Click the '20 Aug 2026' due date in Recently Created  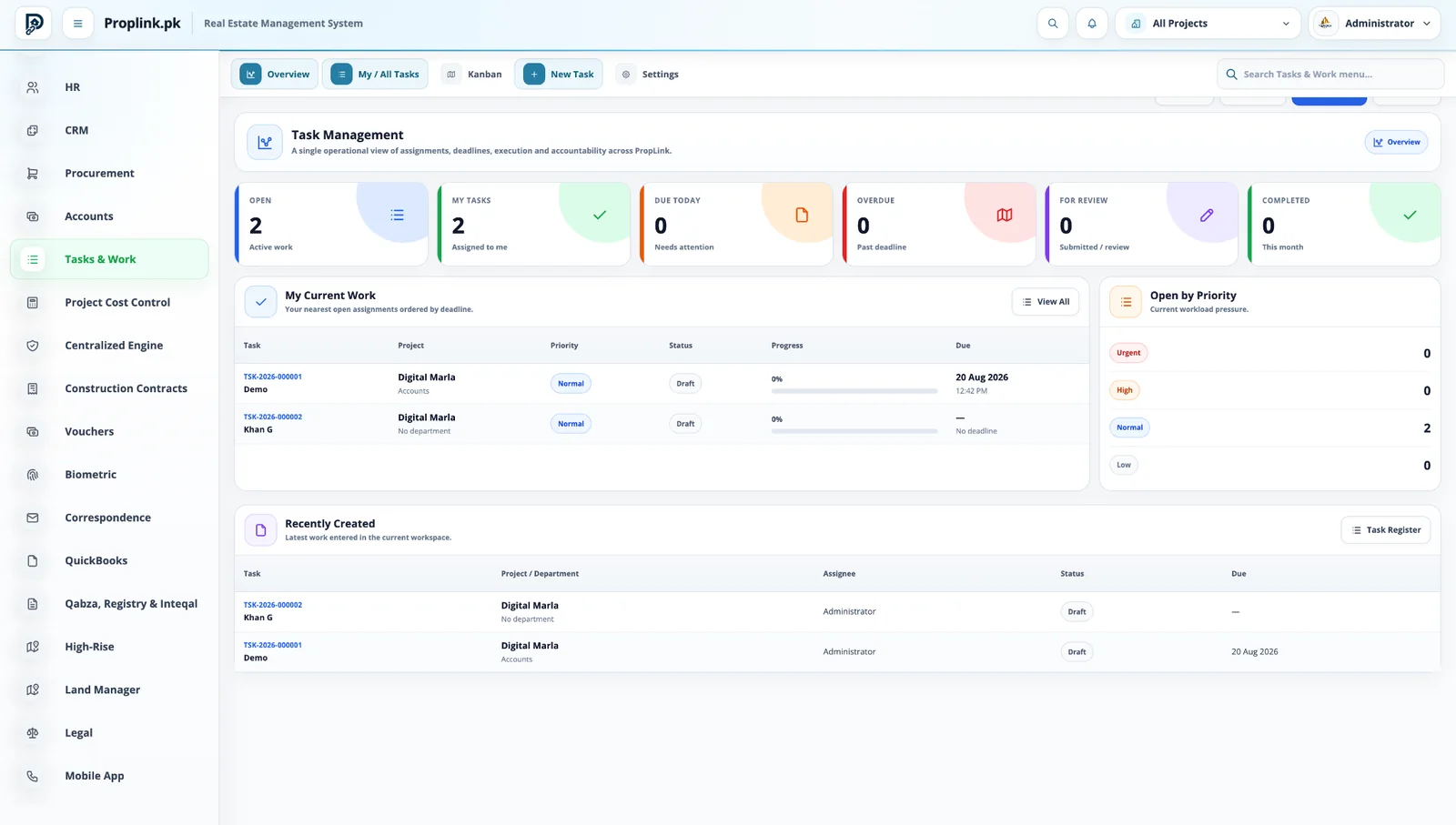[1255, 652]
